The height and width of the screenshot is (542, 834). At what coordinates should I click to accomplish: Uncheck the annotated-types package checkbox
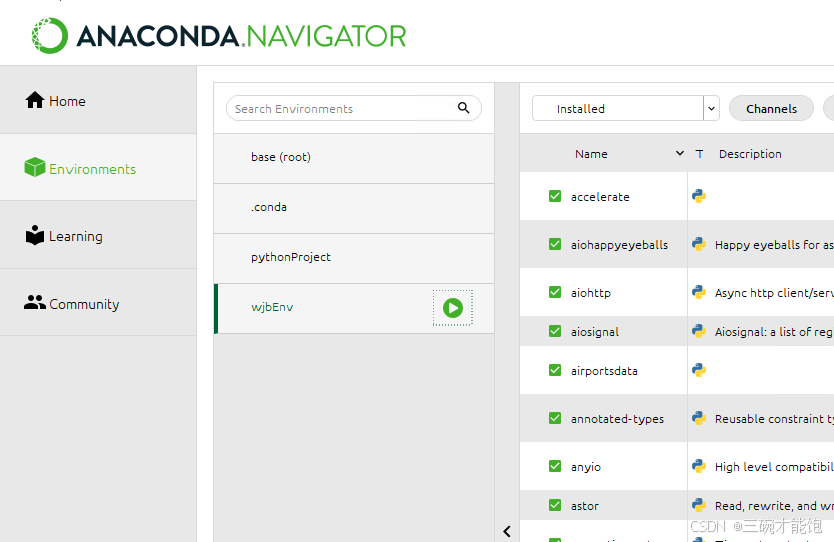coord(555,418)
